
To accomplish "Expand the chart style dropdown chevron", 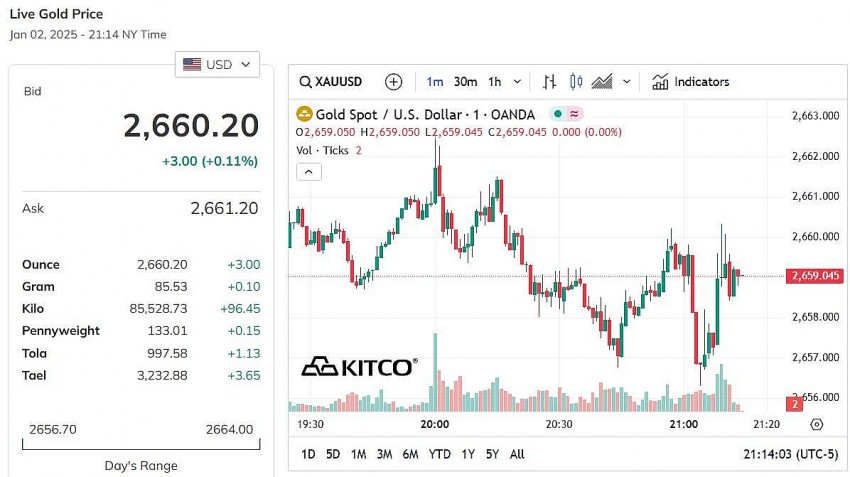I will click(627, 82).
